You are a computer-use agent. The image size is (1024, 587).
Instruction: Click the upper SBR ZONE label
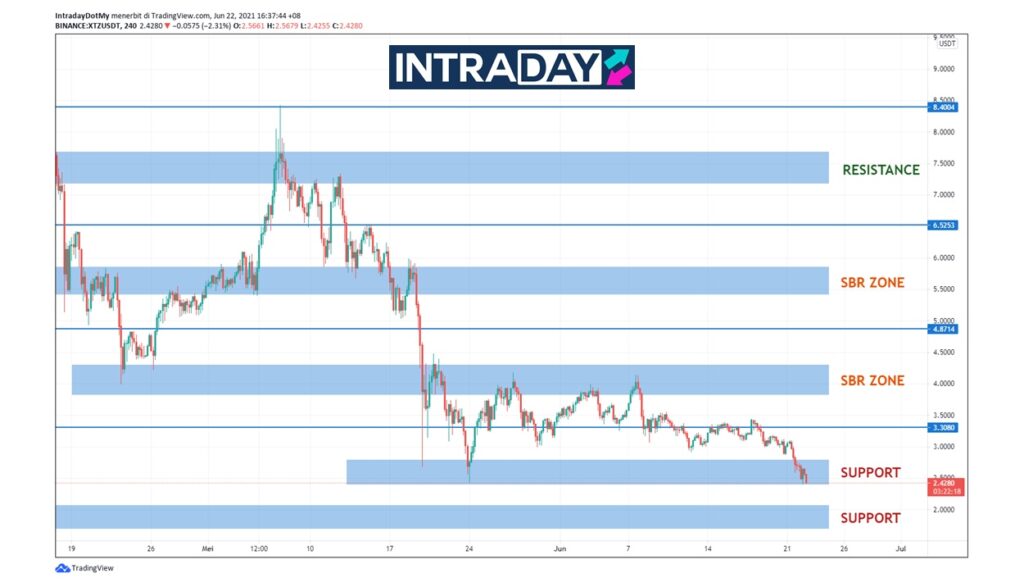(x=872, y=283)
